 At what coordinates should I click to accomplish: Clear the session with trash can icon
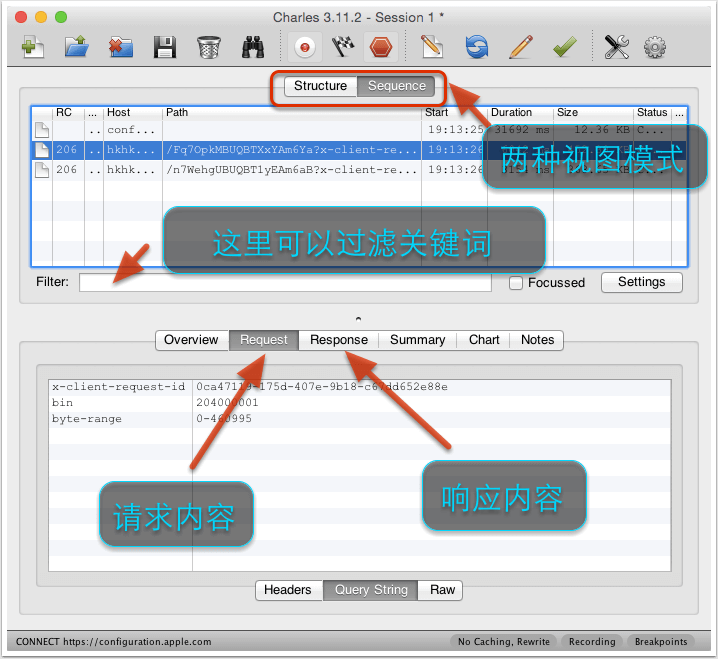pyautogui.click(x=209, y=47)
